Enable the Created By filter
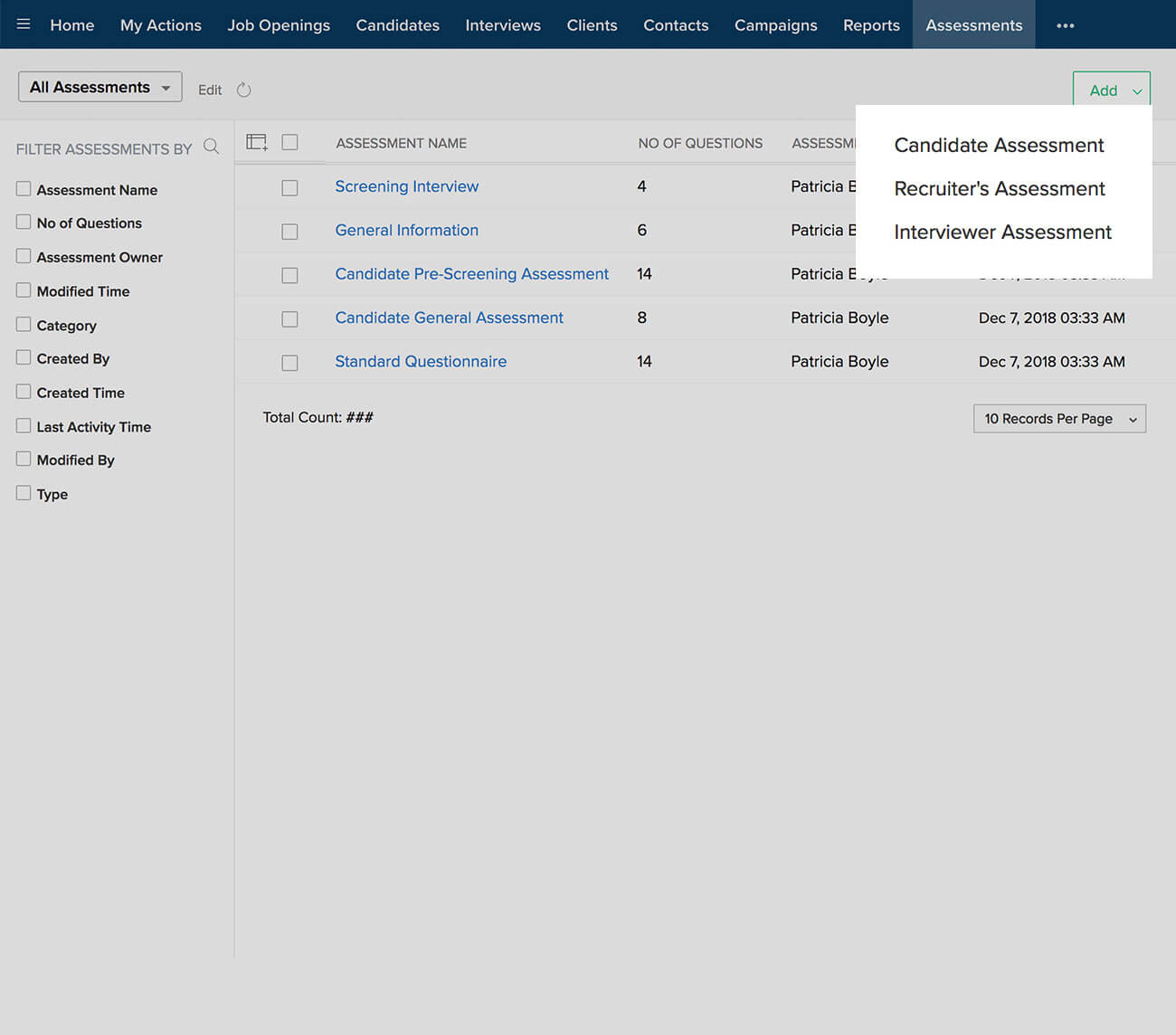Image resolution: width=1176 pixels, height=1035 pixels. [x=24, y=358]
